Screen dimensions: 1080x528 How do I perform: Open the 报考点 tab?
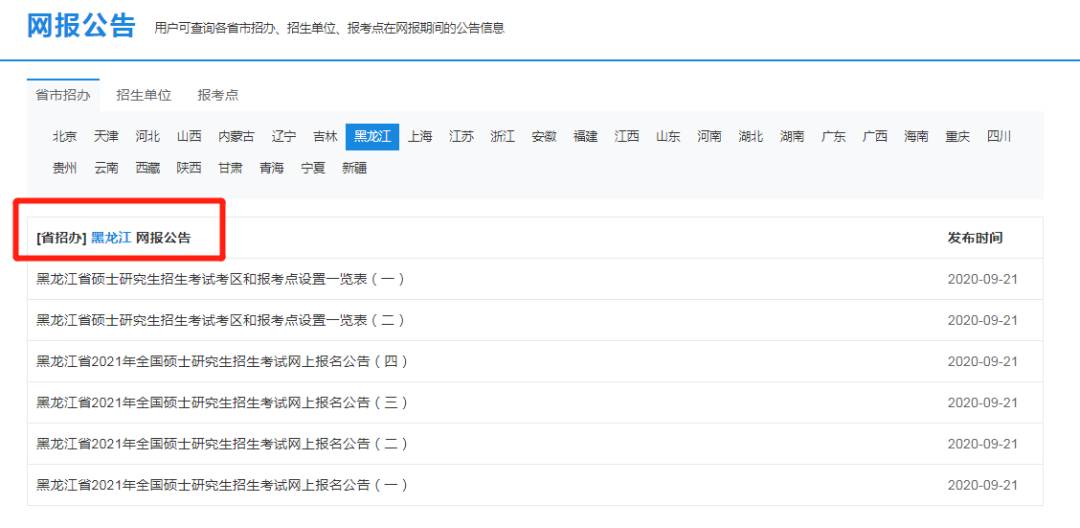click(x=218, y=95)
